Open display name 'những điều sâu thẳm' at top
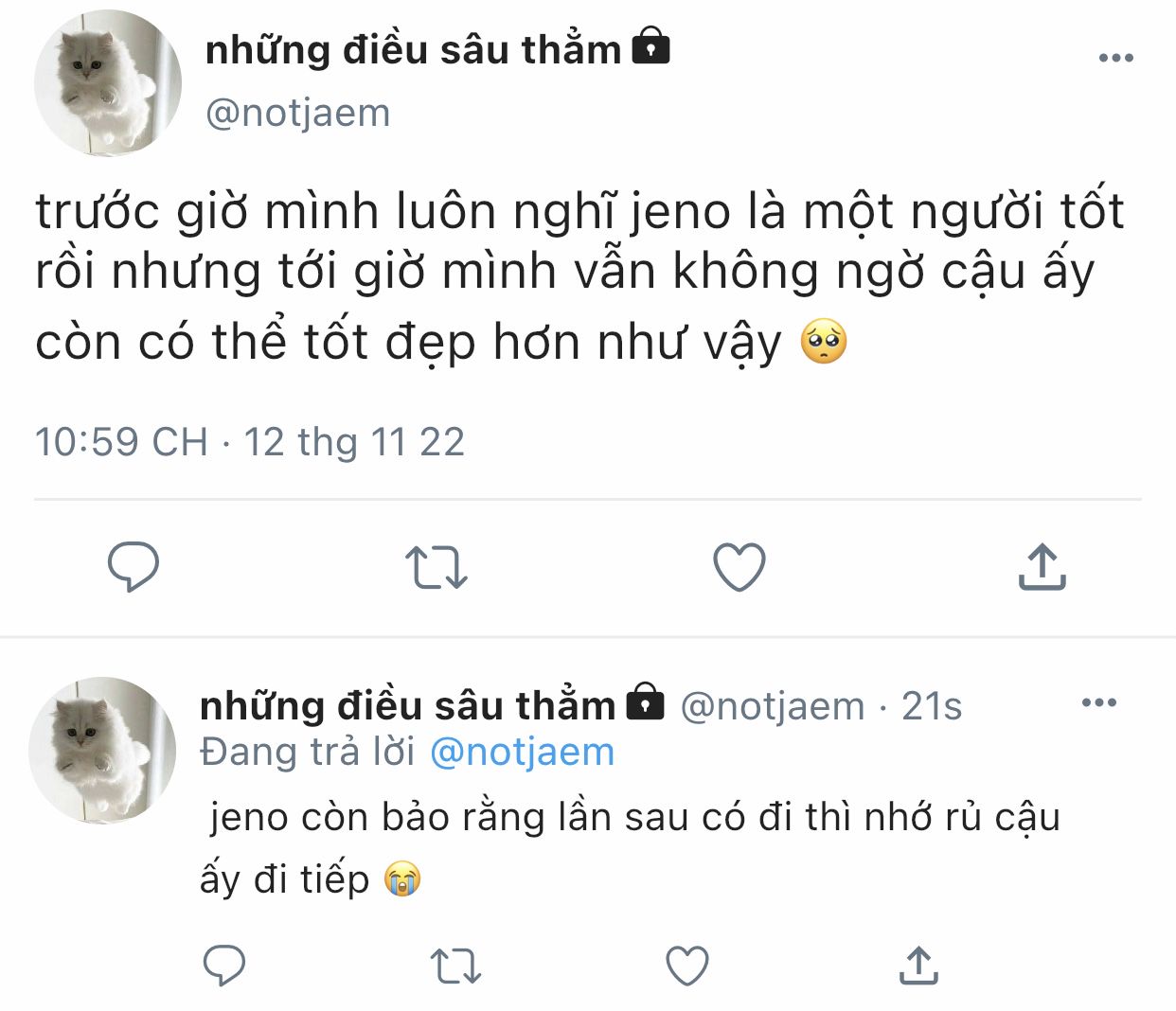Viewport: 1176px width, 1011px height. click(x=413, y=49)
